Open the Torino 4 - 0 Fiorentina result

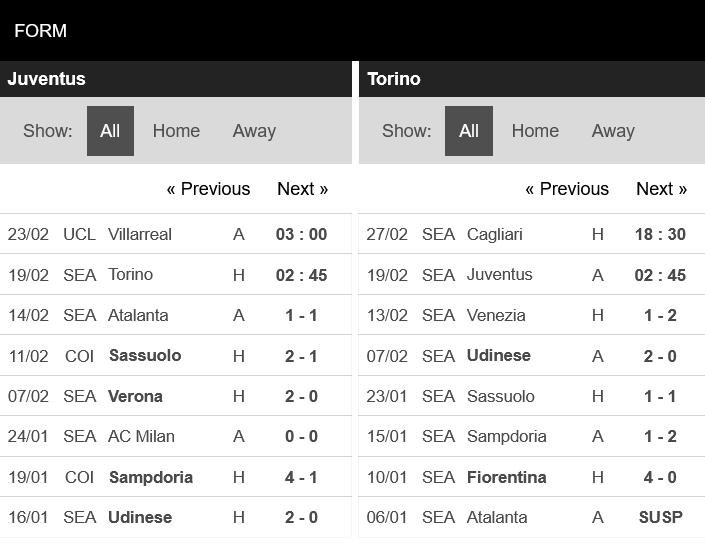click(531, 477)
